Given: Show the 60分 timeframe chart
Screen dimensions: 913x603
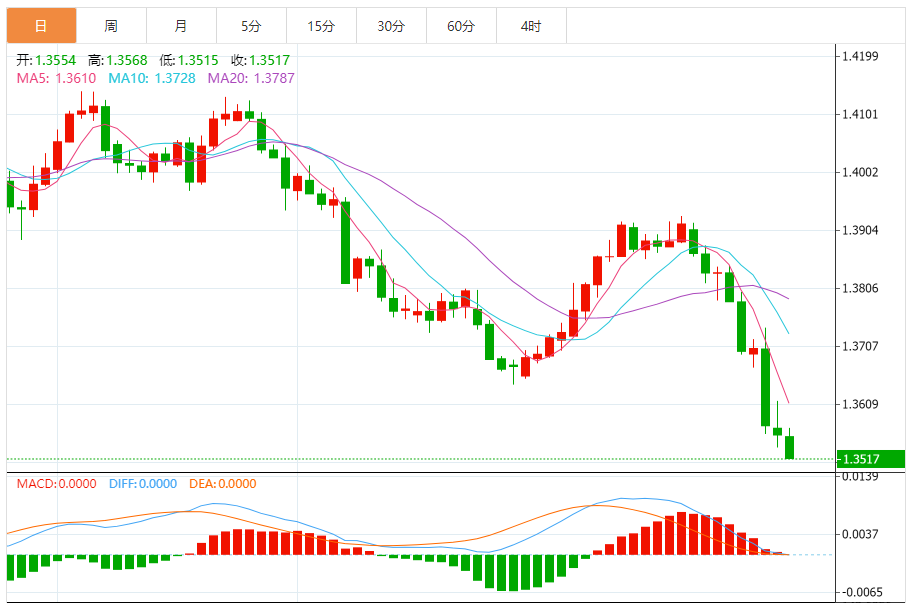Looking at the screenshot, I should coord(461,26).
